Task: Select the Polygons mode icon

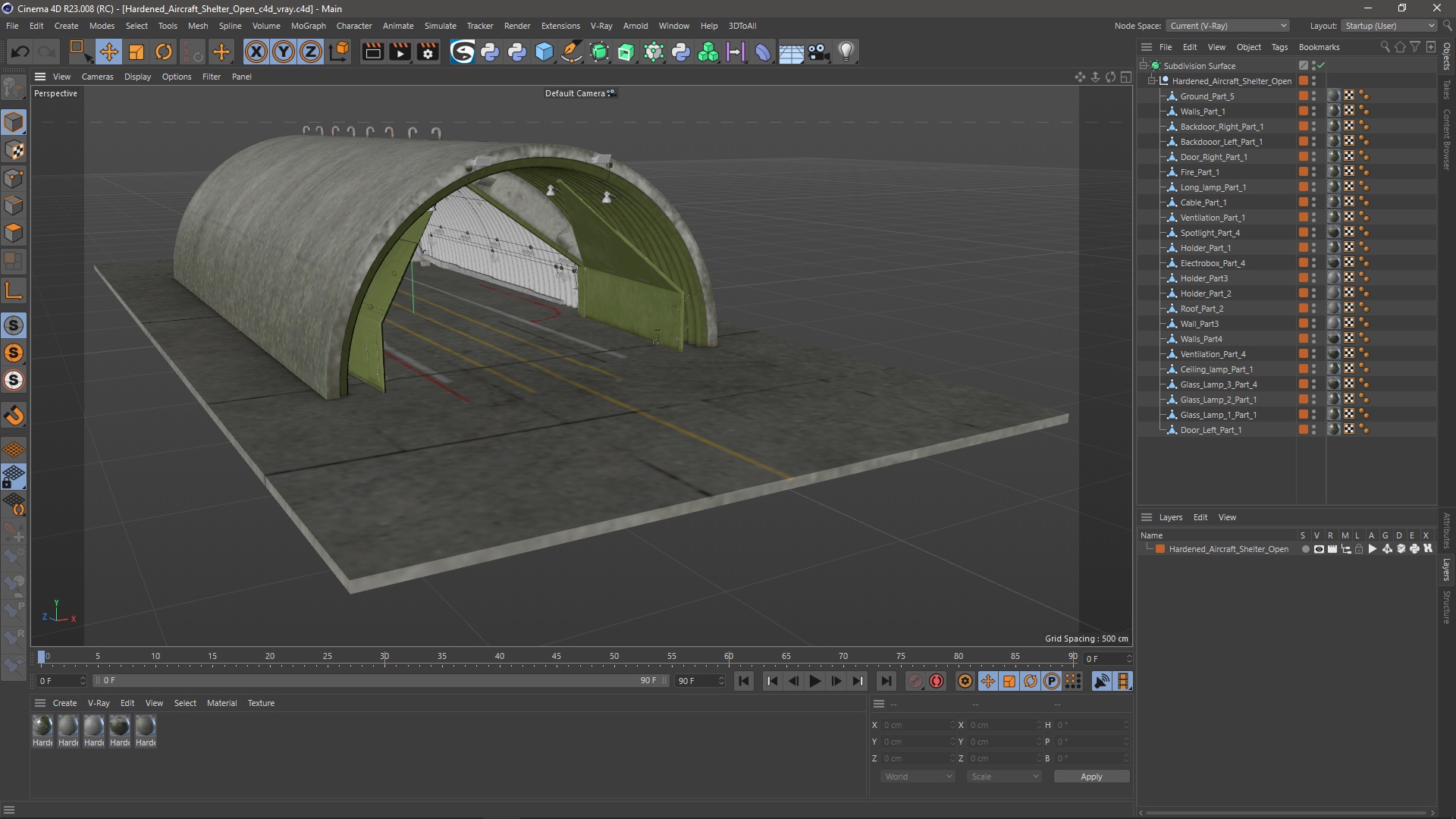Action: 14,233
